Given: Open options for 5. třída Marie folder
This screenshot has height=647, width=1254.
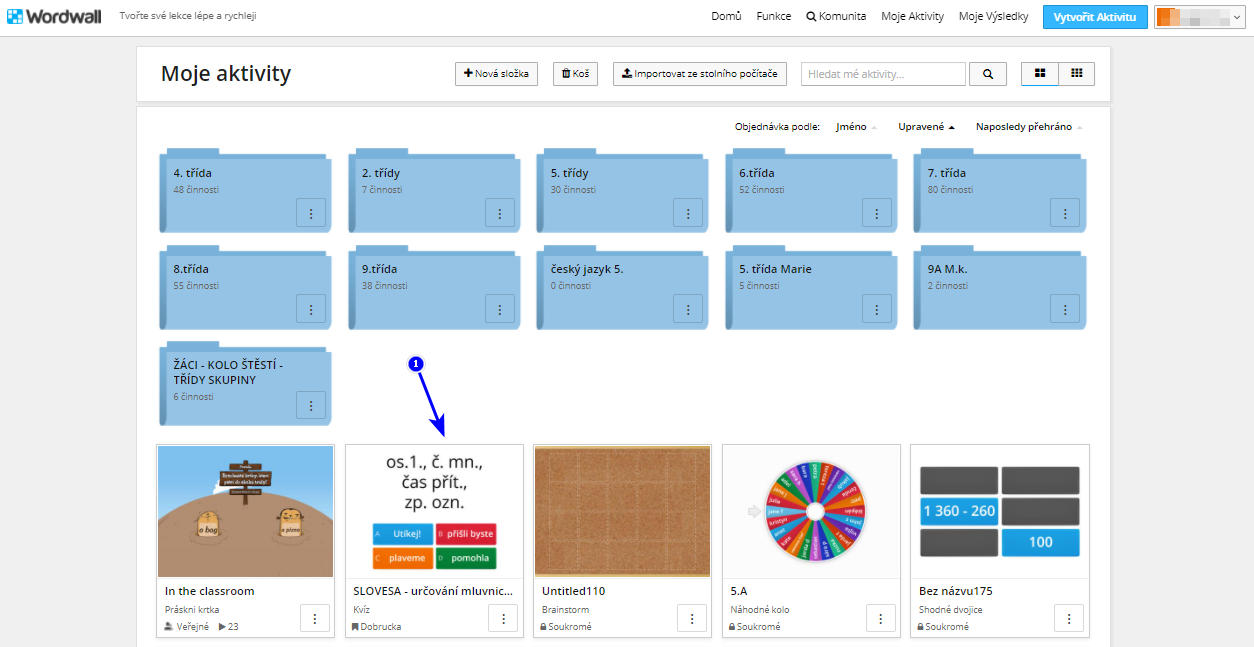Looking at the screenshot, I should click(x=877, y=309).
